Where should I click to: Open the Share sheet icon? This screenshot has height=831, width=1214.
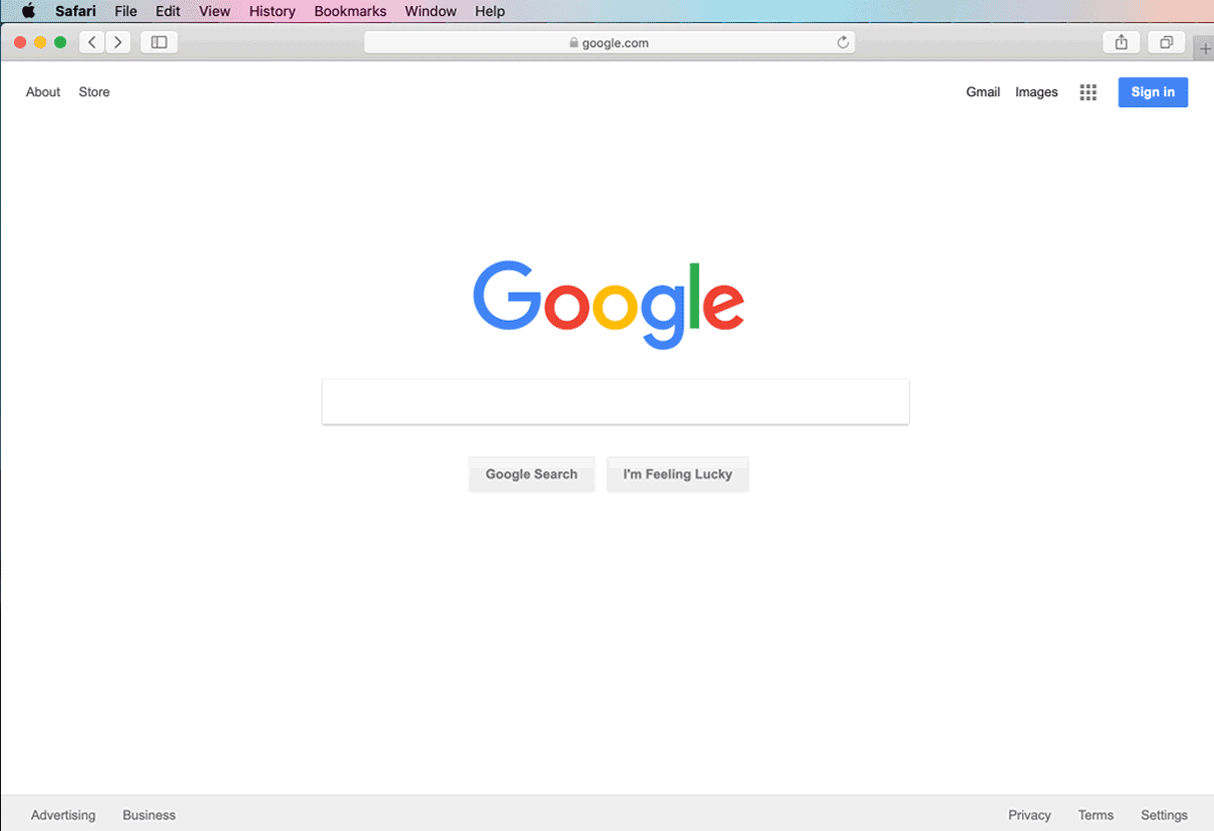[x=1121, y=42]
